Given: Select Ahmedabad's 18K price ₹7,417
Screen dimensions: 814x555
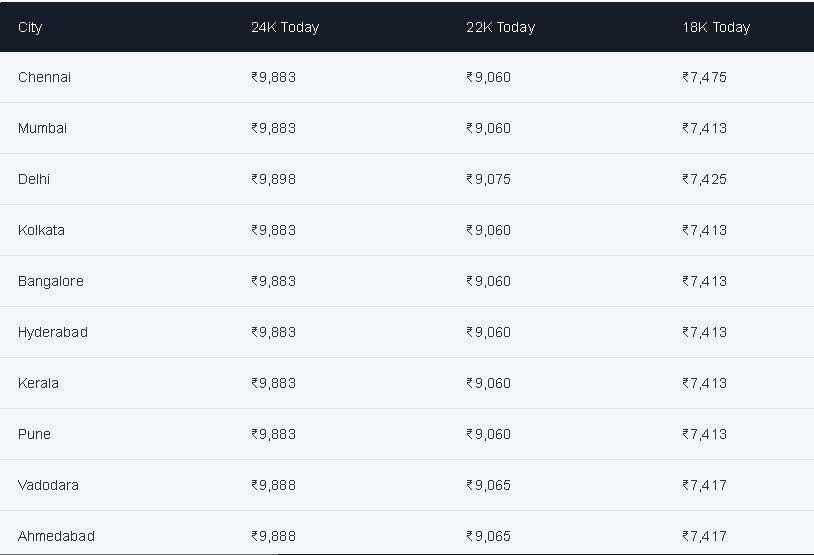Looking at the screenshot, I should pos(704,536).
